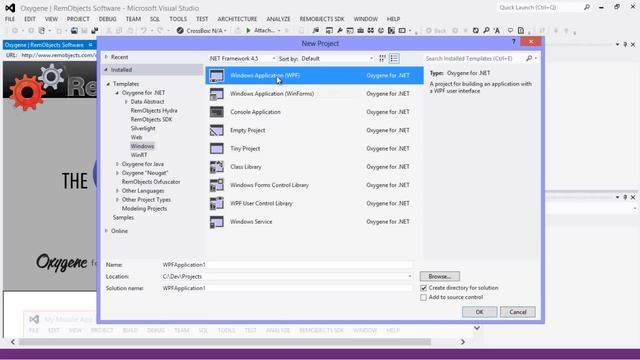
Task: Click the search magnifier in template search
Action: (529, 58)
